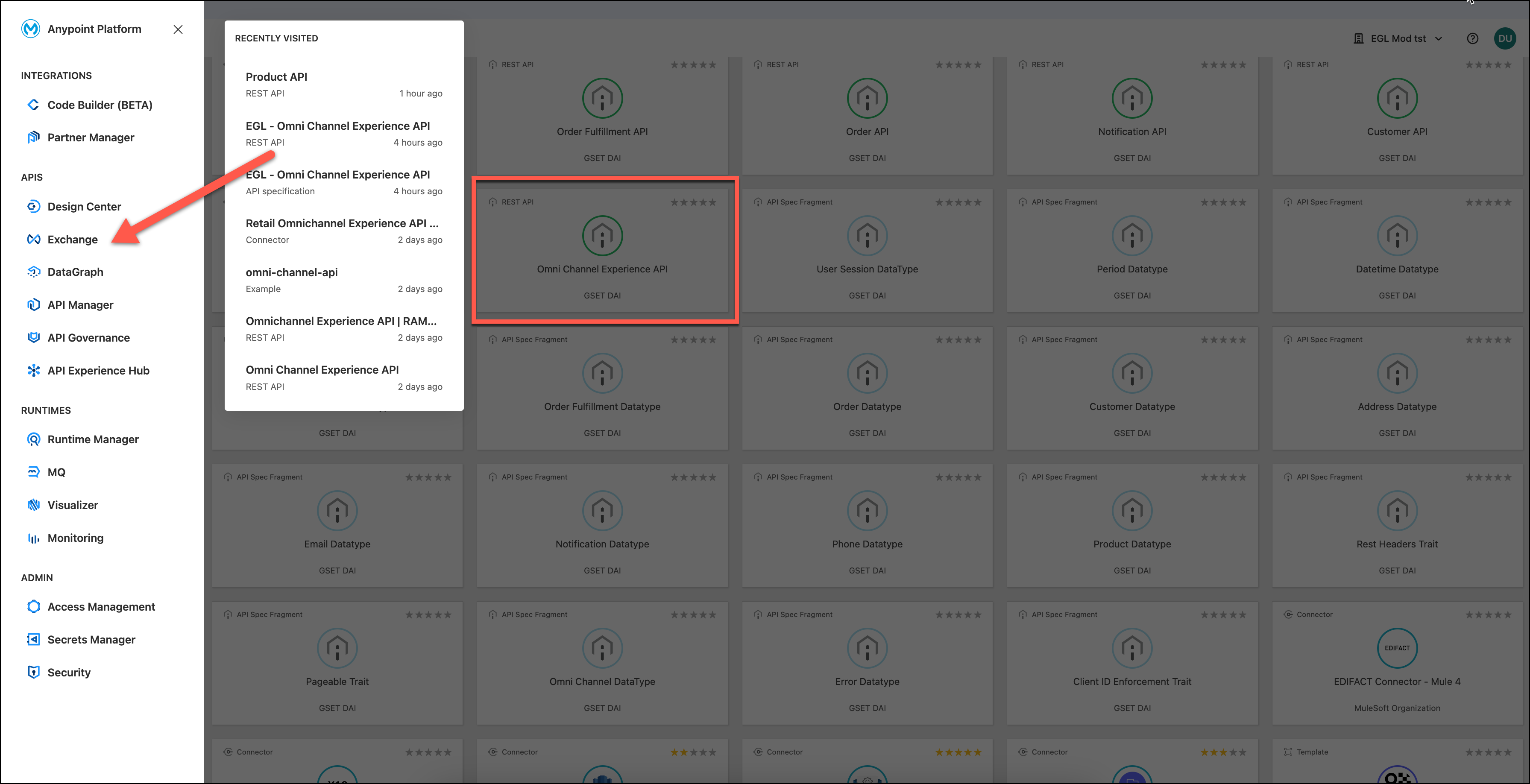Click the Design Center icon
The width and height of the screenshot is (1530, 784).
pyautogui.click(x=33, y=206)
